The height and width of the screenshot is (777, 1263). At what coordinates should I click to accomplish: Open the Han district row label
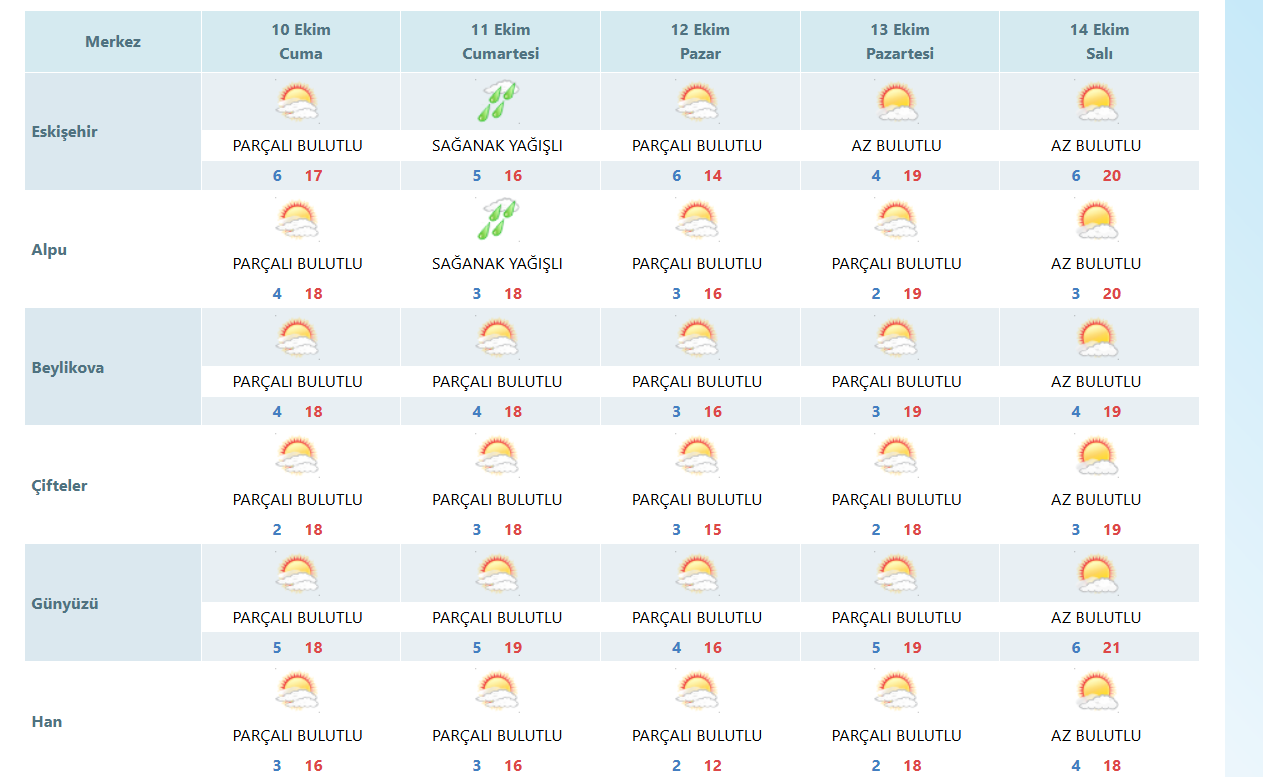tap(47, 722)
